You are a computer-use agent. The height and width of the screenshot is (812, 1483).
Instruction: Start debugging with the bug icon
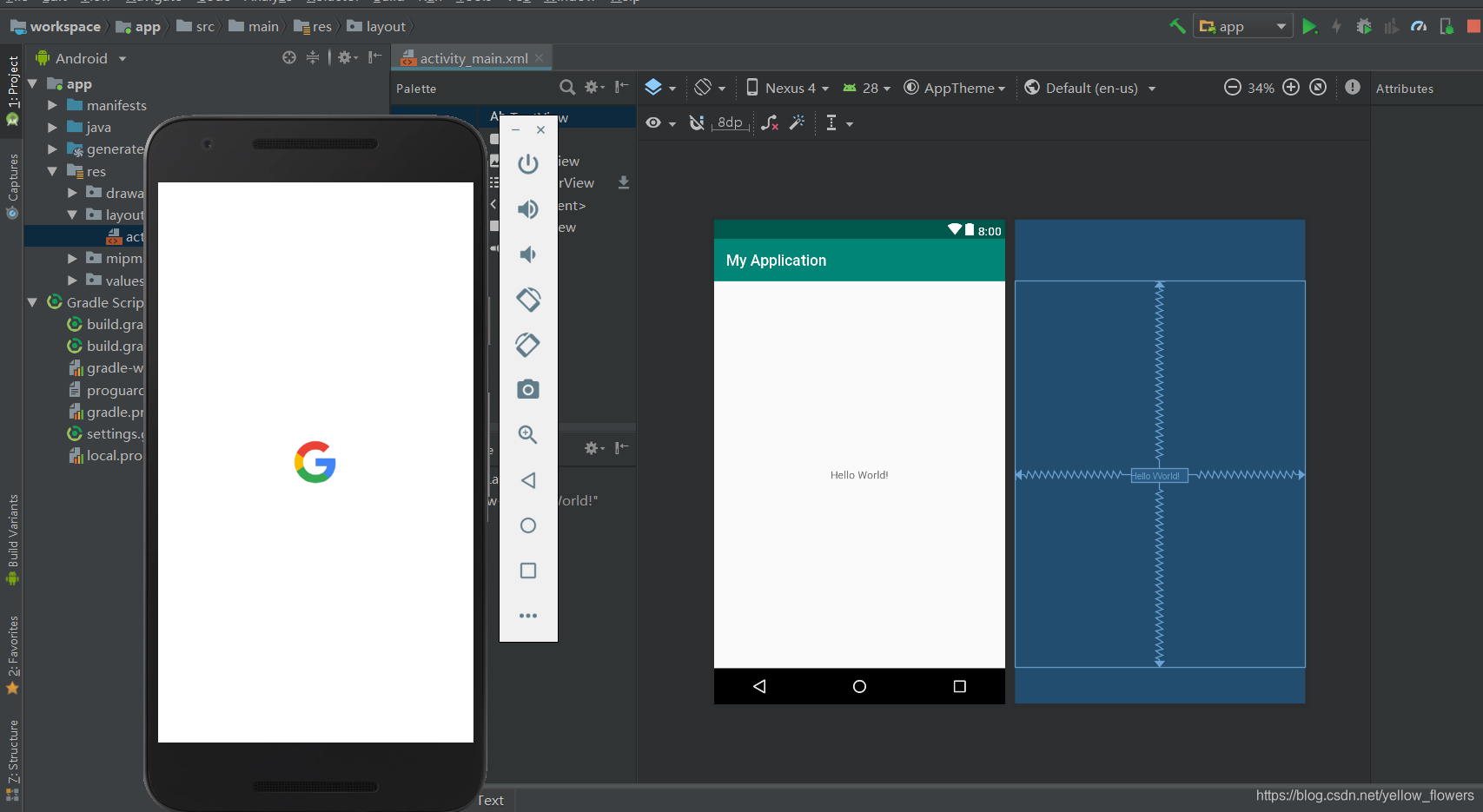point(1364,26)
